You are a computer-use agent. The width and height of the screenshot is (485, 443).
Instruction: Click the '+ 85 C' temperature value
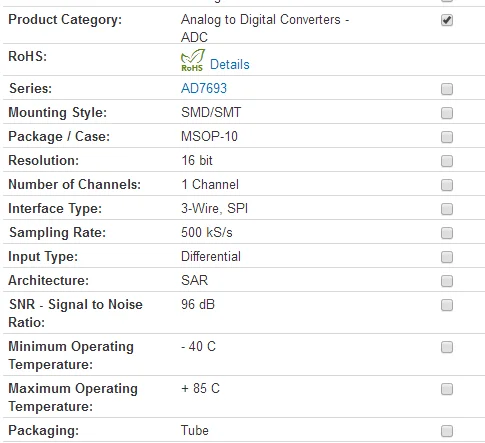pos(200,388)
